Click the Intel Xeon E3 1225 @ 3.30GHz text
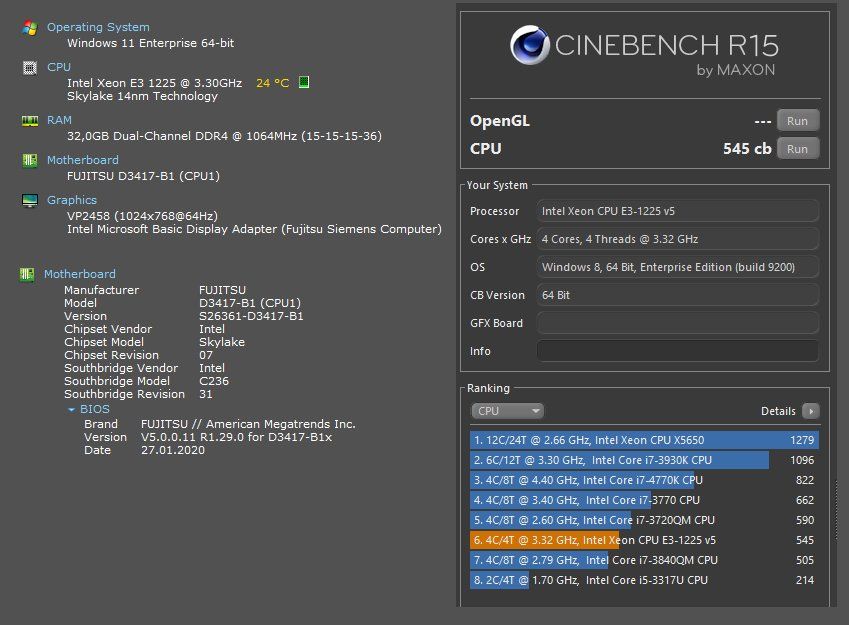Viewport: 849px width, 625px height. (x=154, y=83)
